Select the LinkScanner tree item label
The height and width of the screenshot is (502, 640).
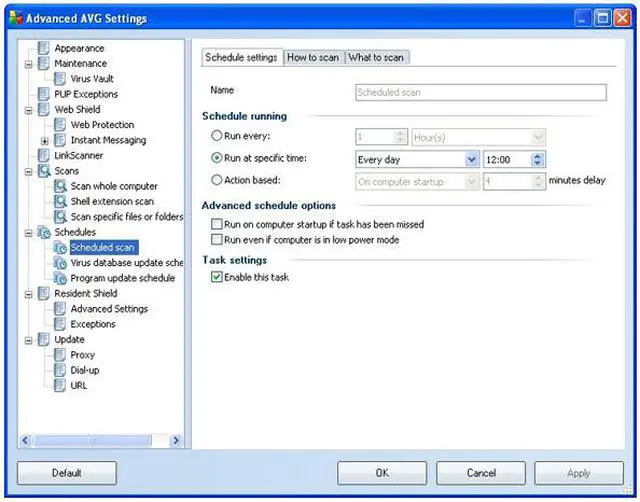78,155
